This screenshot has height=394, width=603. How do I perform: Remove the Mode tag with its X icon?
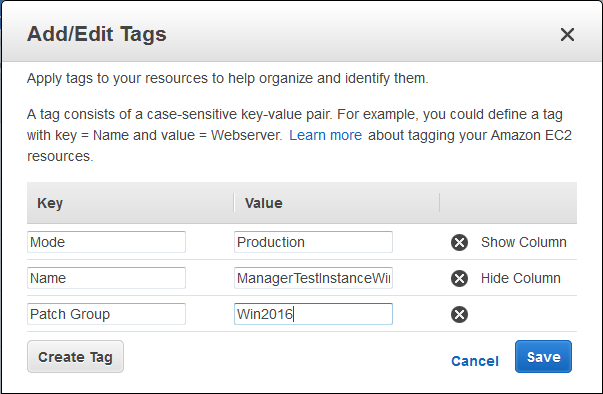coord(459,243)
